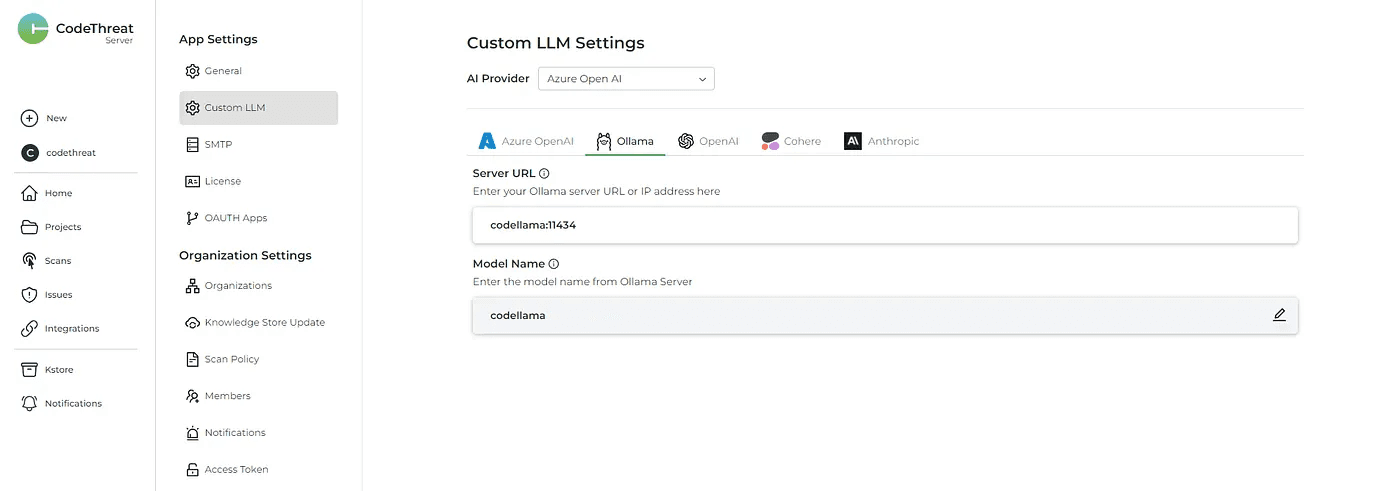
Task: Click the Kstore archive icon
Action: [x=30, y=370]
